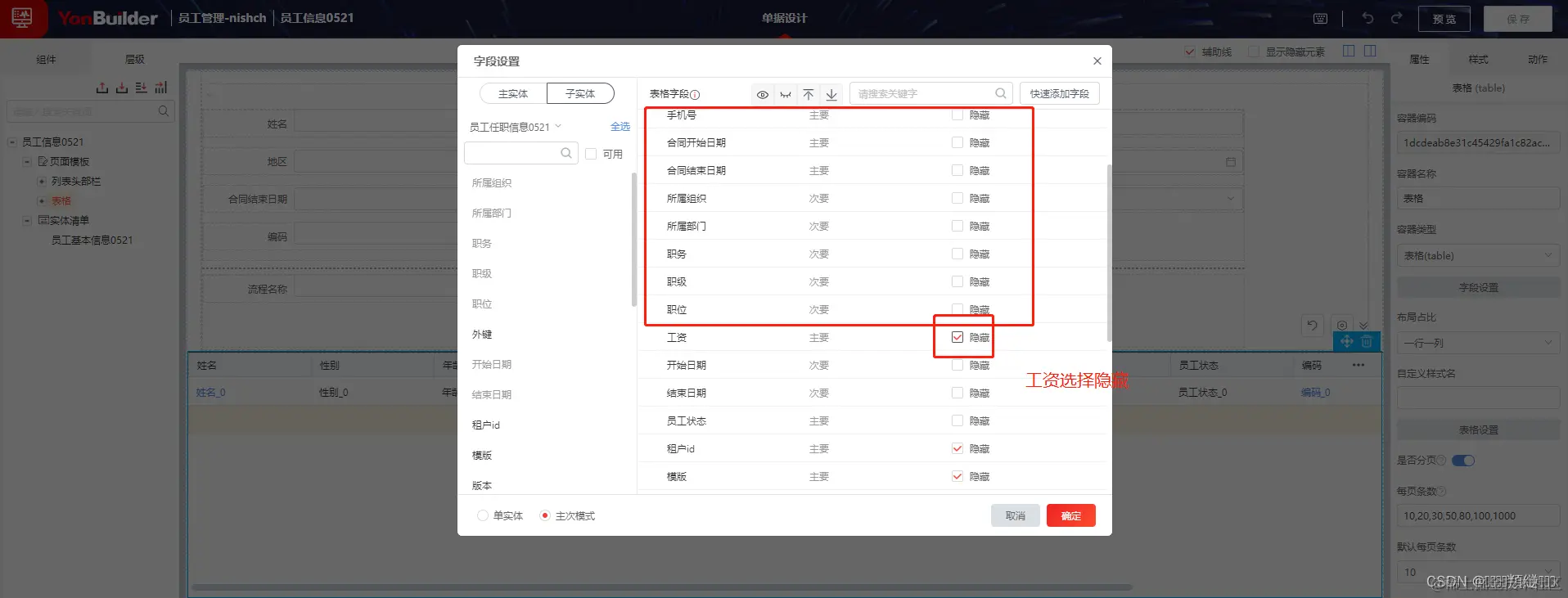Open the 布局占比 一行一列 dropdown
The image size is (1568, 598).
click(x=1478, y=343)
